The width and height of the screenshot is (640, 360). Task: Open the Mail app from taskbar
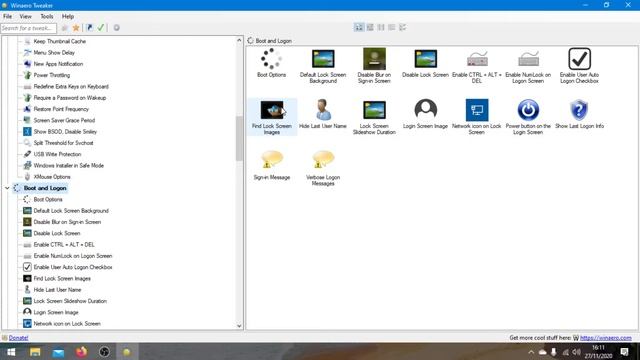click(58, 352)
